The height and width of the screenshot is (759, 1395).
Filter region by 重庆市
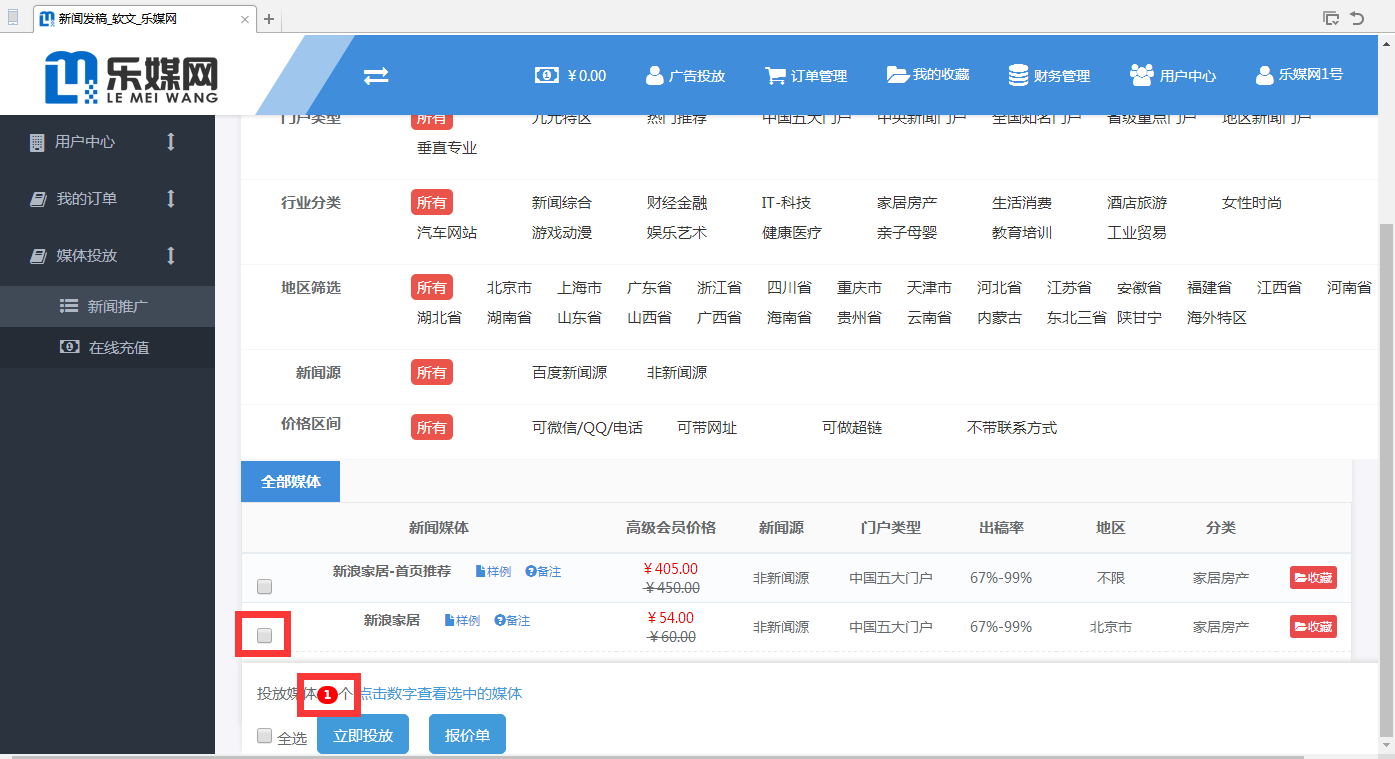859,288
